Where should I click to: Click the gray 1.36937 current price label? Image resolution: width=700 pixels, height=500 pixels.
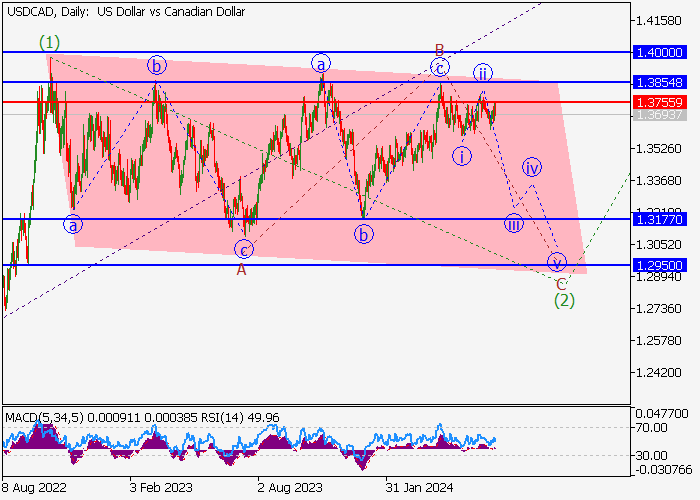[660, 115]
